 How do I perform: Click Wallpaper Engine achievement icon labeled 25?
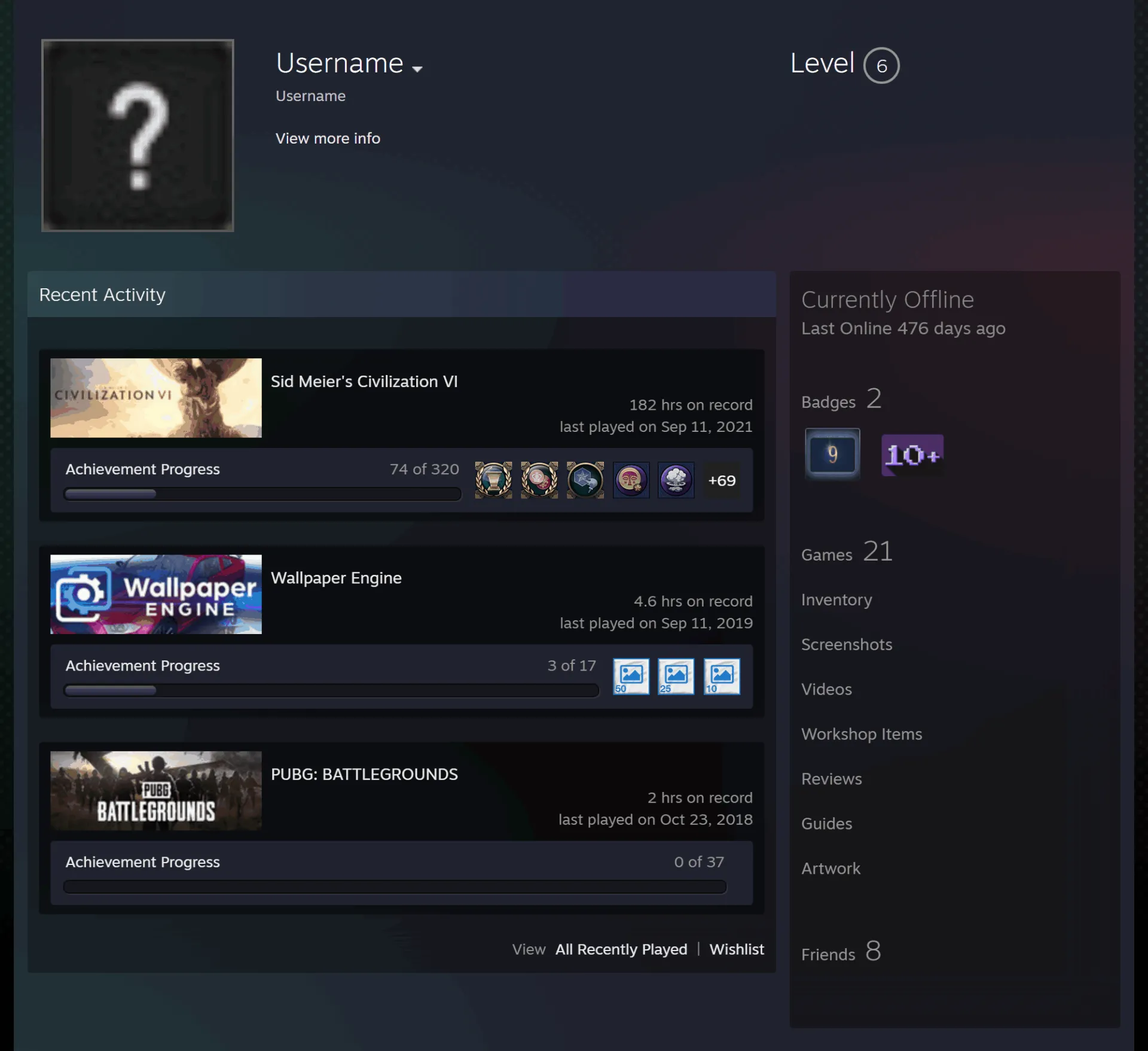[x=676, y=676]
